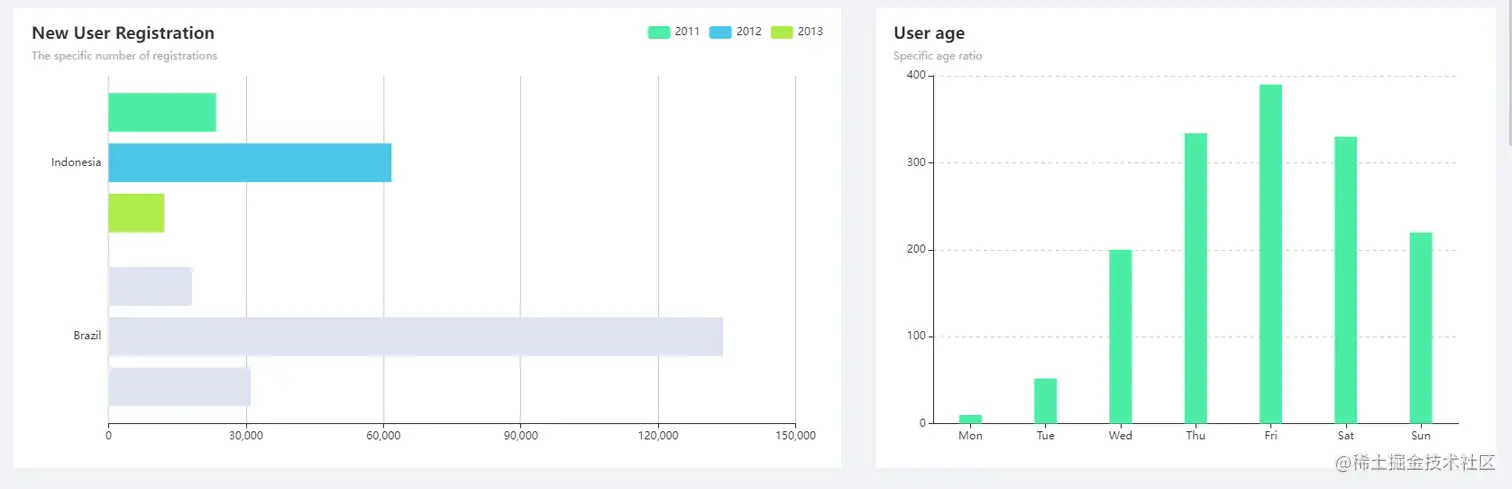
Task: Select Indonesia's green 2011 bar
Action: 162,112
